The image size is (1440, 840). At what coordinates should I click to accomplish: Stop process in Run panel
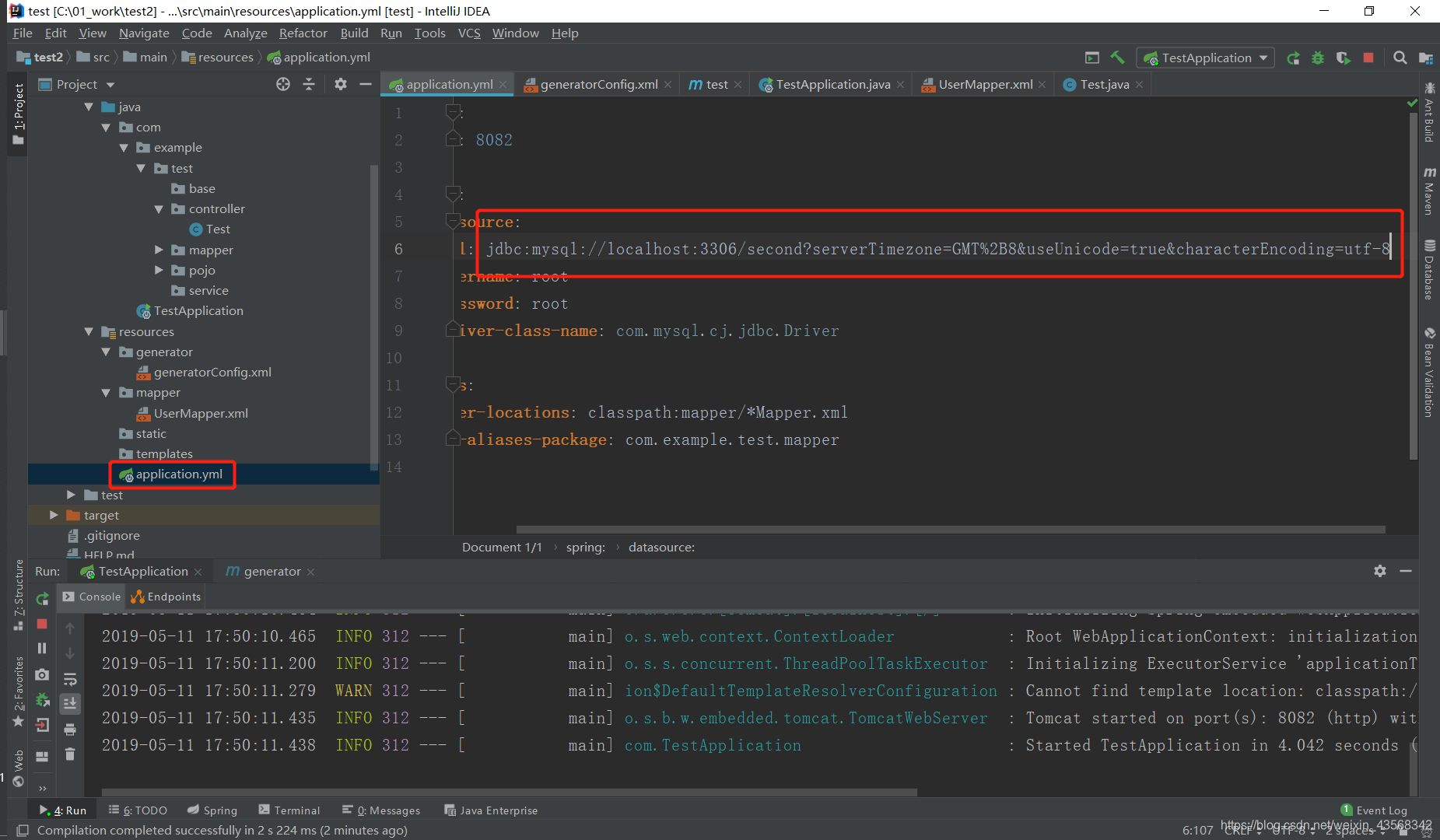(x=43, y=624)
